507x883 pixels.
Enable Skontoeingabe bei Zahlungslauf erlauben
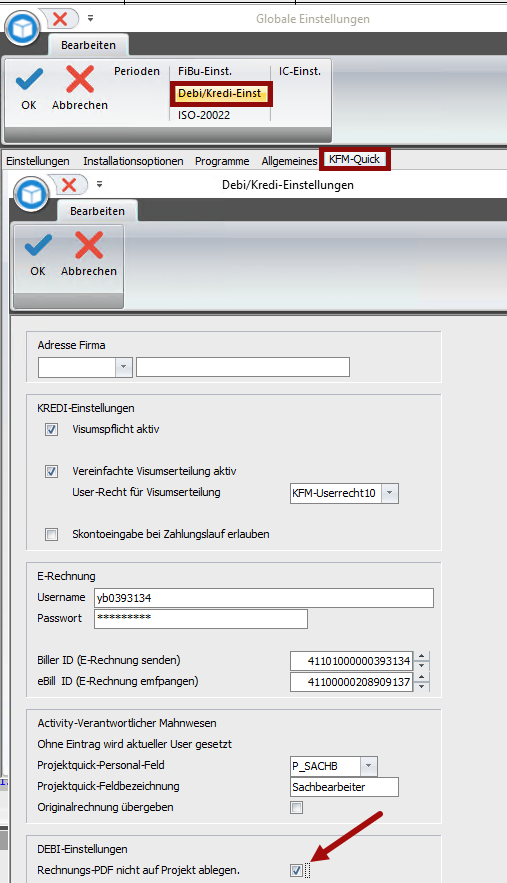[x=51, y=534]
